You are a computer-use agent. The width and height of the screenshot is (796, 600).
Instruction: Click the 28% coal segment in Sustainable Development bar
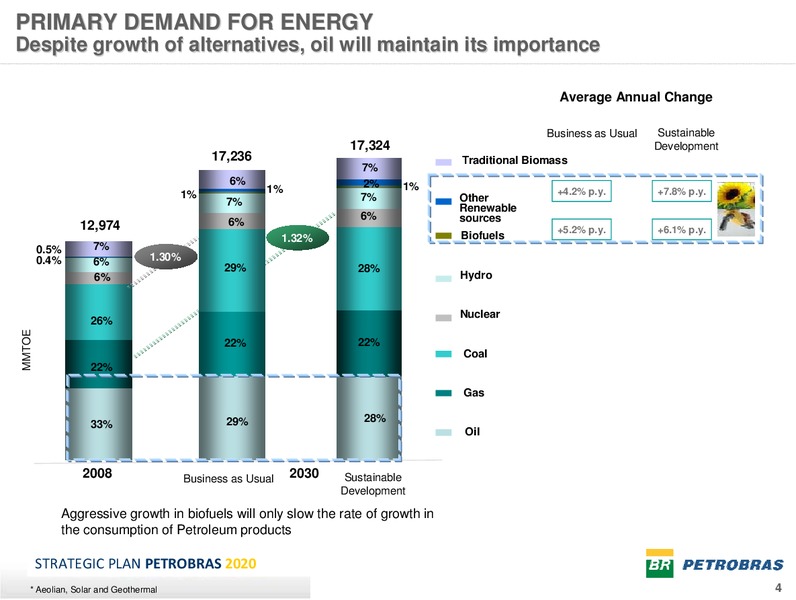click(369, 269)
